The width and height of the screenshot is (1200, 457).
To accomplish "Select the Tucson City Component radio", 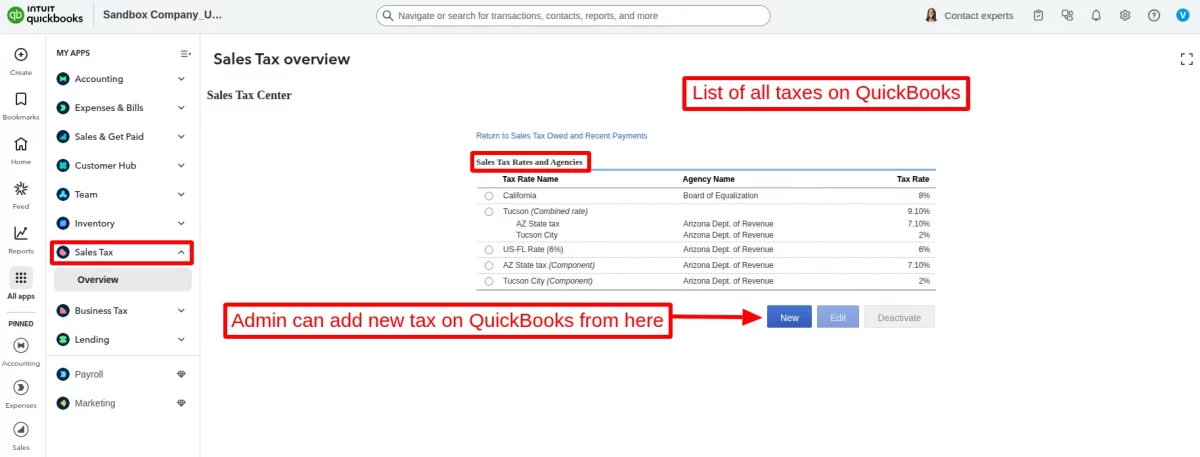I will [x=489, y=282].
